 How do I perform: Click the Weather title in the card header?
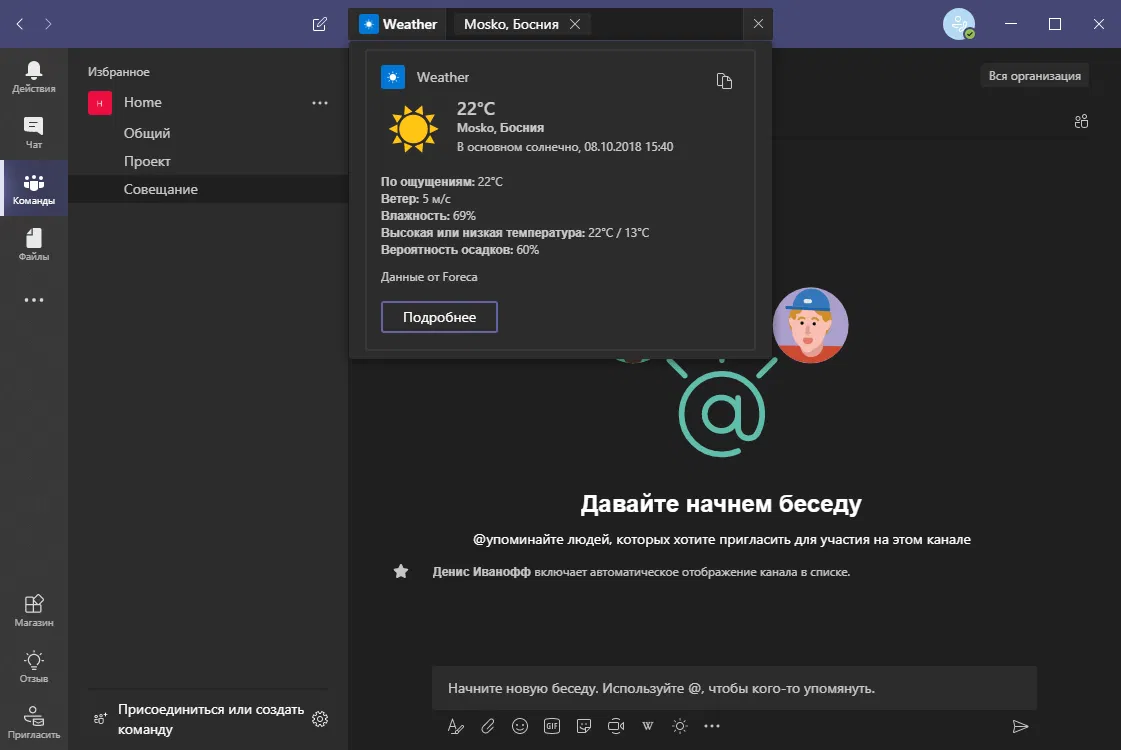(443, 77)
